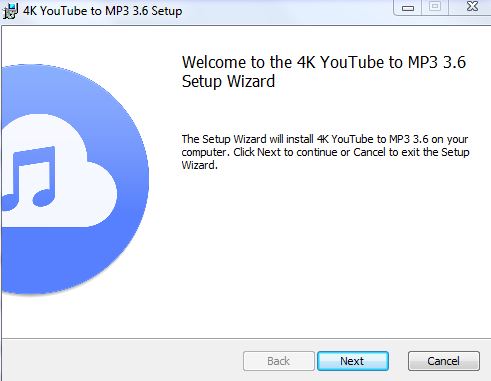Viewport: 491px width, 381px height.
Task: Click the blue music note in the logo
Action: (x=29, y=178)
